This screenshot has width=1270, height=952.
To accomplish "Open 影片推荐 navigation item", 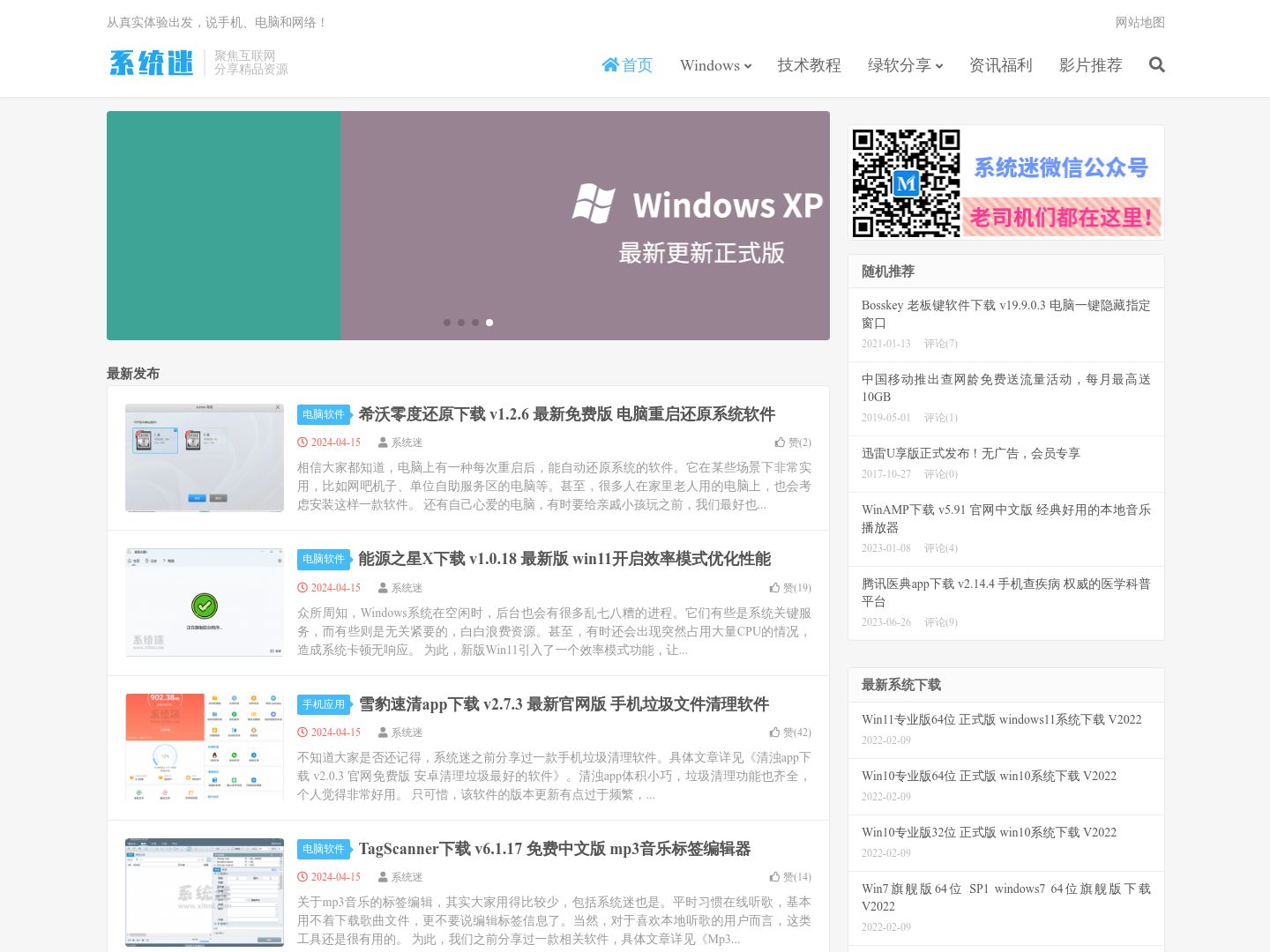I will 1090,65.
